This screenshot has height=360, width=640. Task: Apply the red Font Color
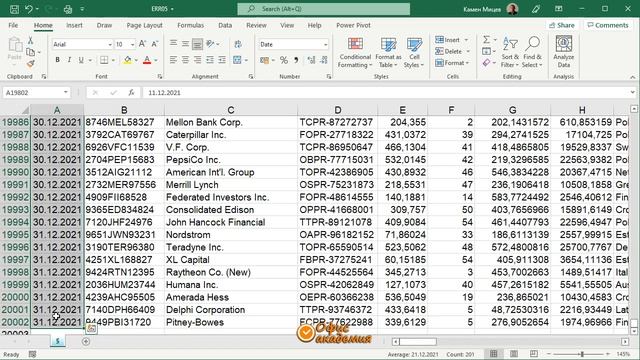[147, 60]
